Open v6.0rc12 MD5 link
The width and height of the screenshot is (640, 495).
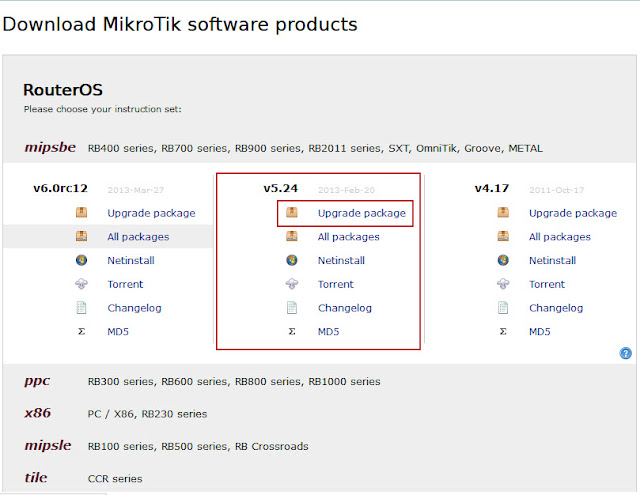click(x=118, y=331)
